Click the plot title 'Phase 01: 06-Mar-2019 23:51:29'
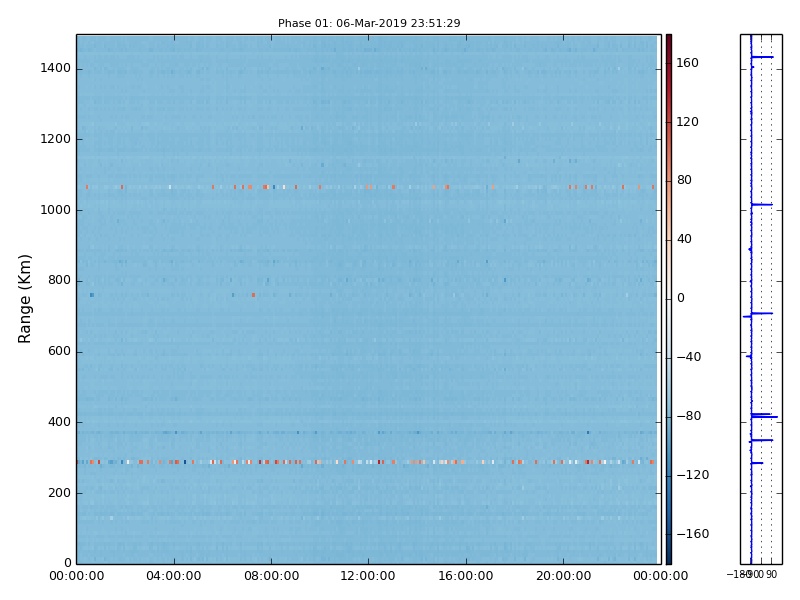This screenshot has width=800, height=600. click(x=369, y=23)
